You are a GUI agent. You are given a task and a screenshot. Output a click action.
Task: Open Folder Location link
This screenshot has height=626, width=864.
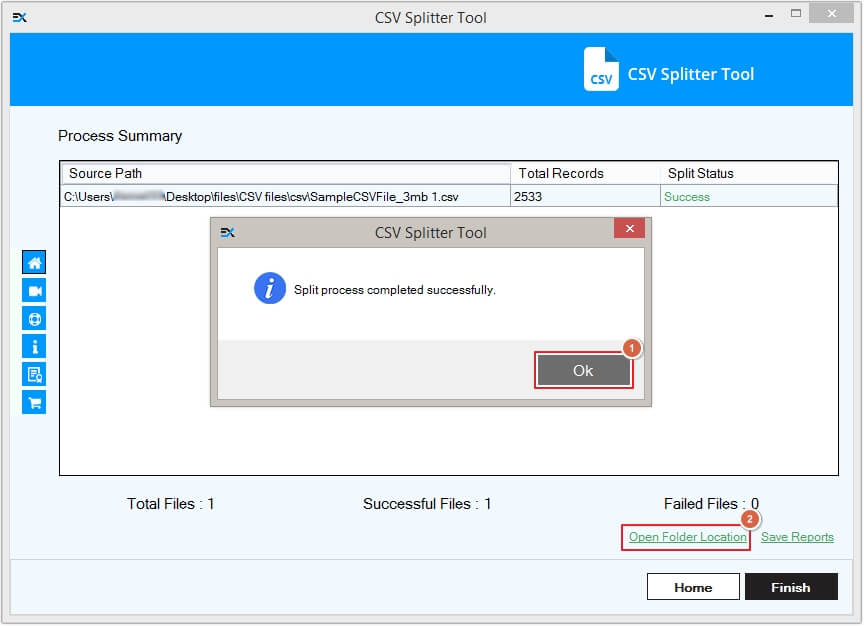(687, 537)
